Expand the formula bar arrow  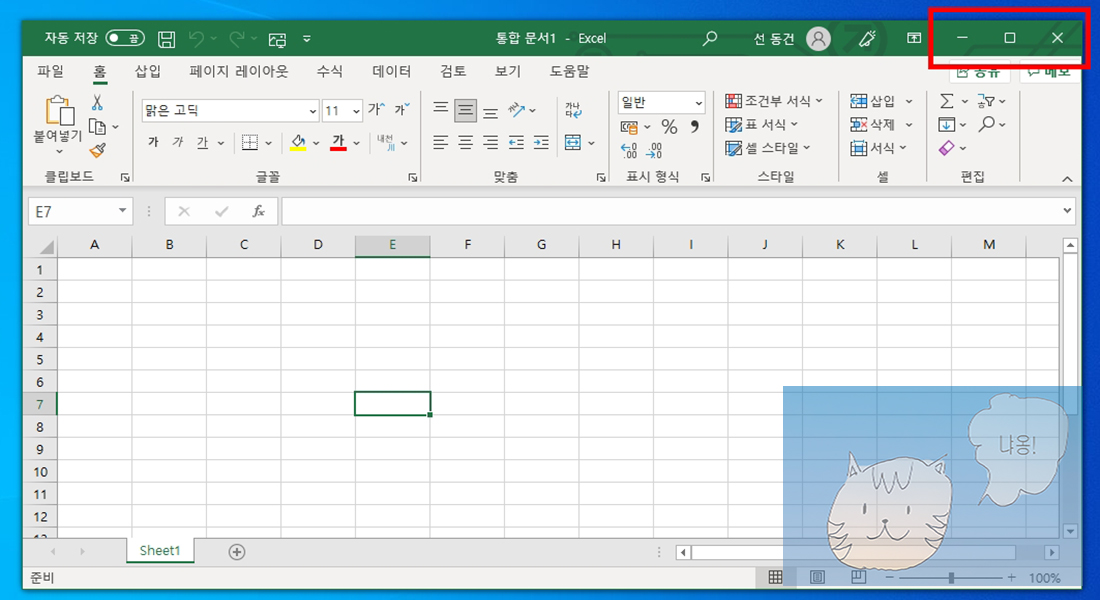click(1067, 211)
